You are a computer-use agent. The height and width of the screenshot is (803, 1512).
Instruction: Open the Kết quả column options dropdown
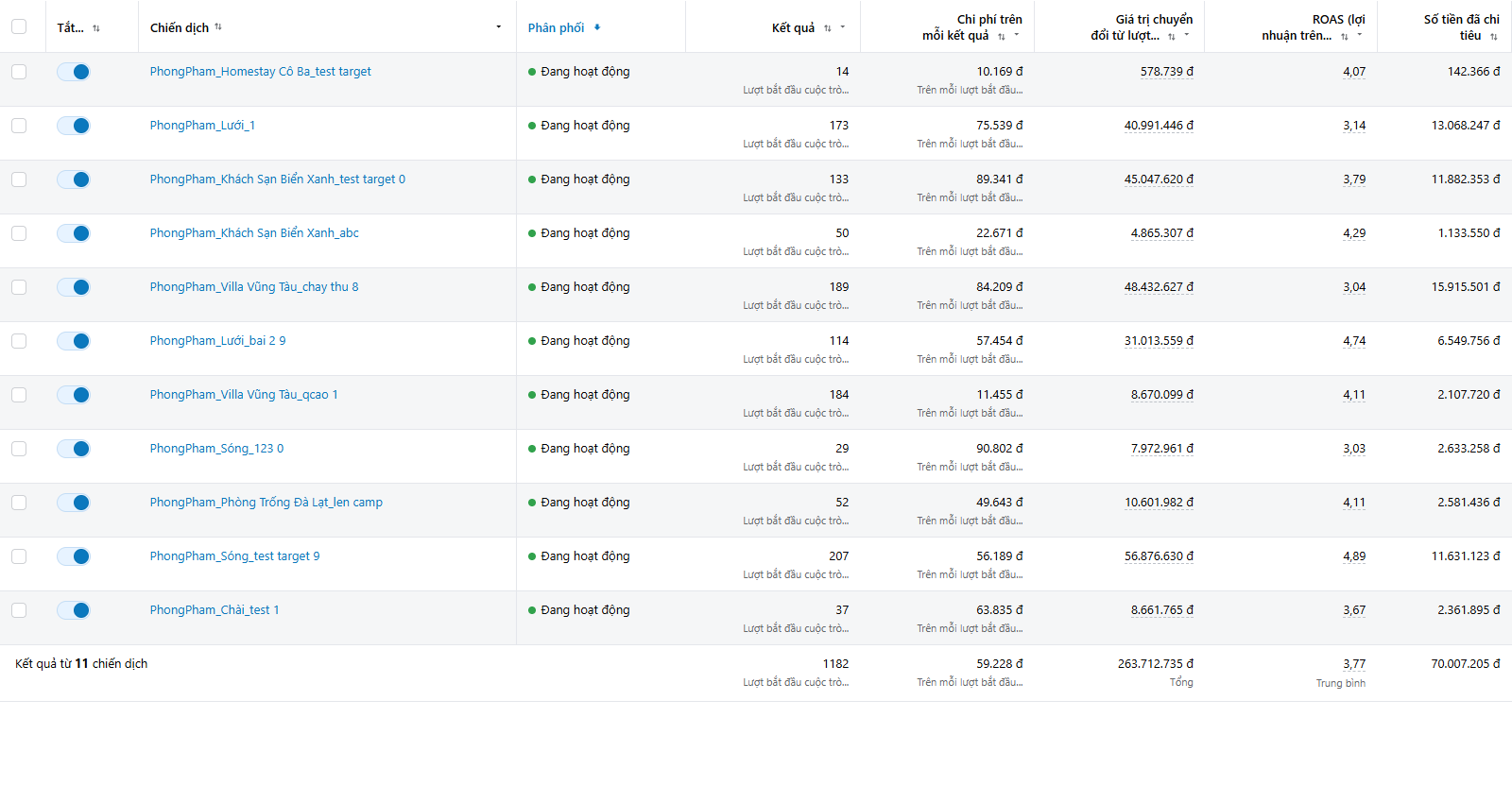(843, 27)
